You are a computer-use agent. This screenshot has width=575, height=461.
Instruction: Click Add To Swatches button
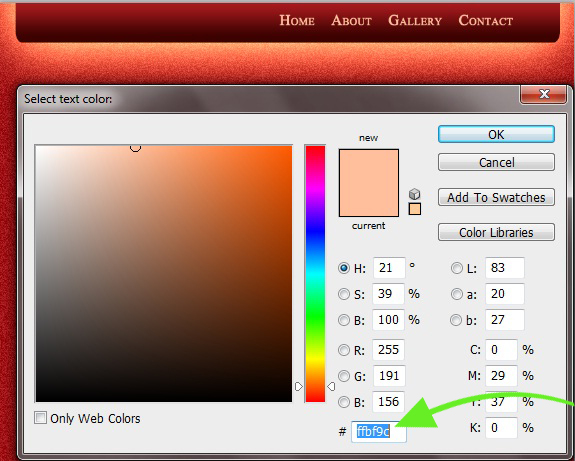tap(496, 197)
